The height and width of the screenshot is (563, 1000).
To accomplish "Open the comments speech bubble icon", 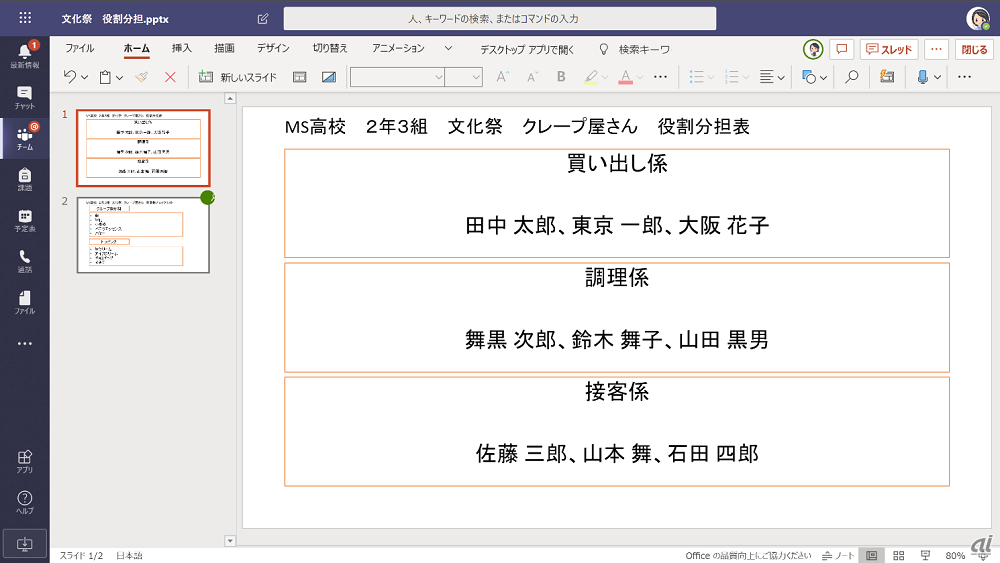I will (842, 49).
